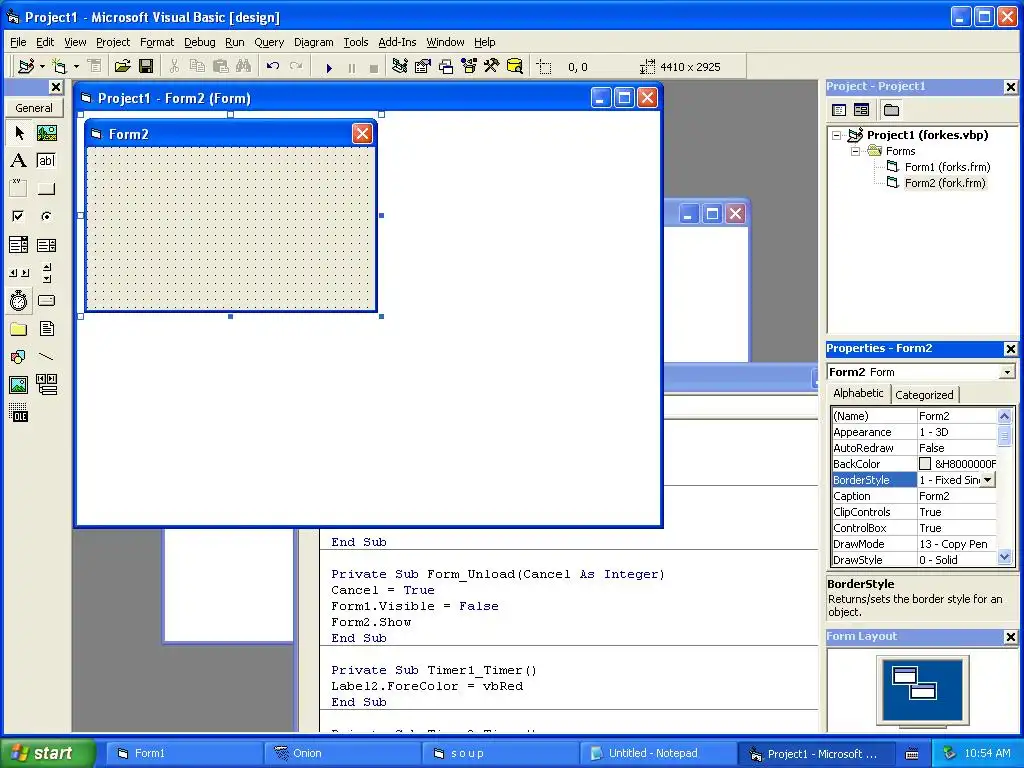Switch to the Alphabetic properties tab
Screen dimensions: 1024x768
tap(858, 393)
